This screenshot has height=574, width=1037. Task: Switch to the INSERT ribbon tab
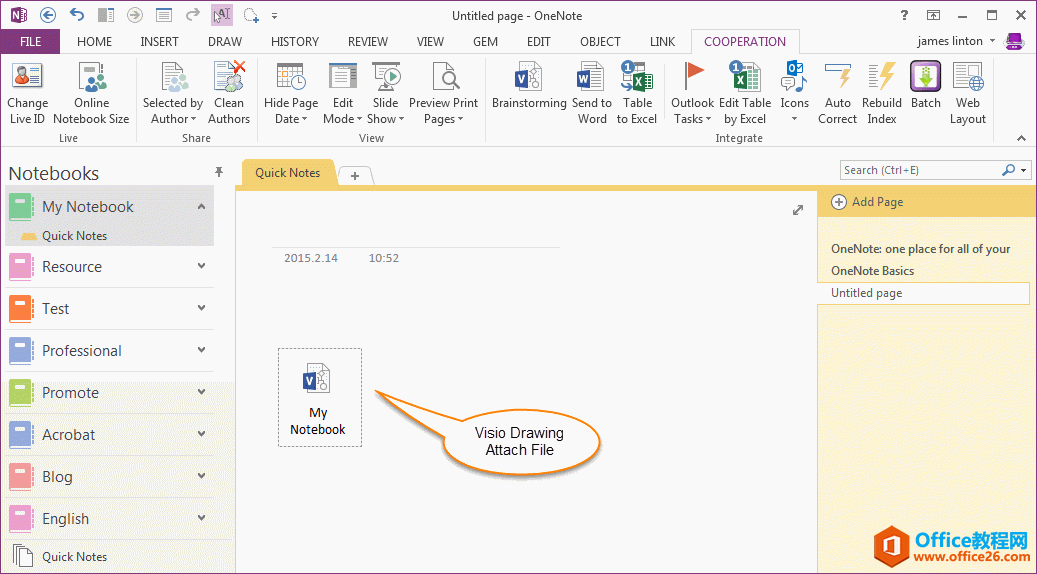tap(159, 42)
